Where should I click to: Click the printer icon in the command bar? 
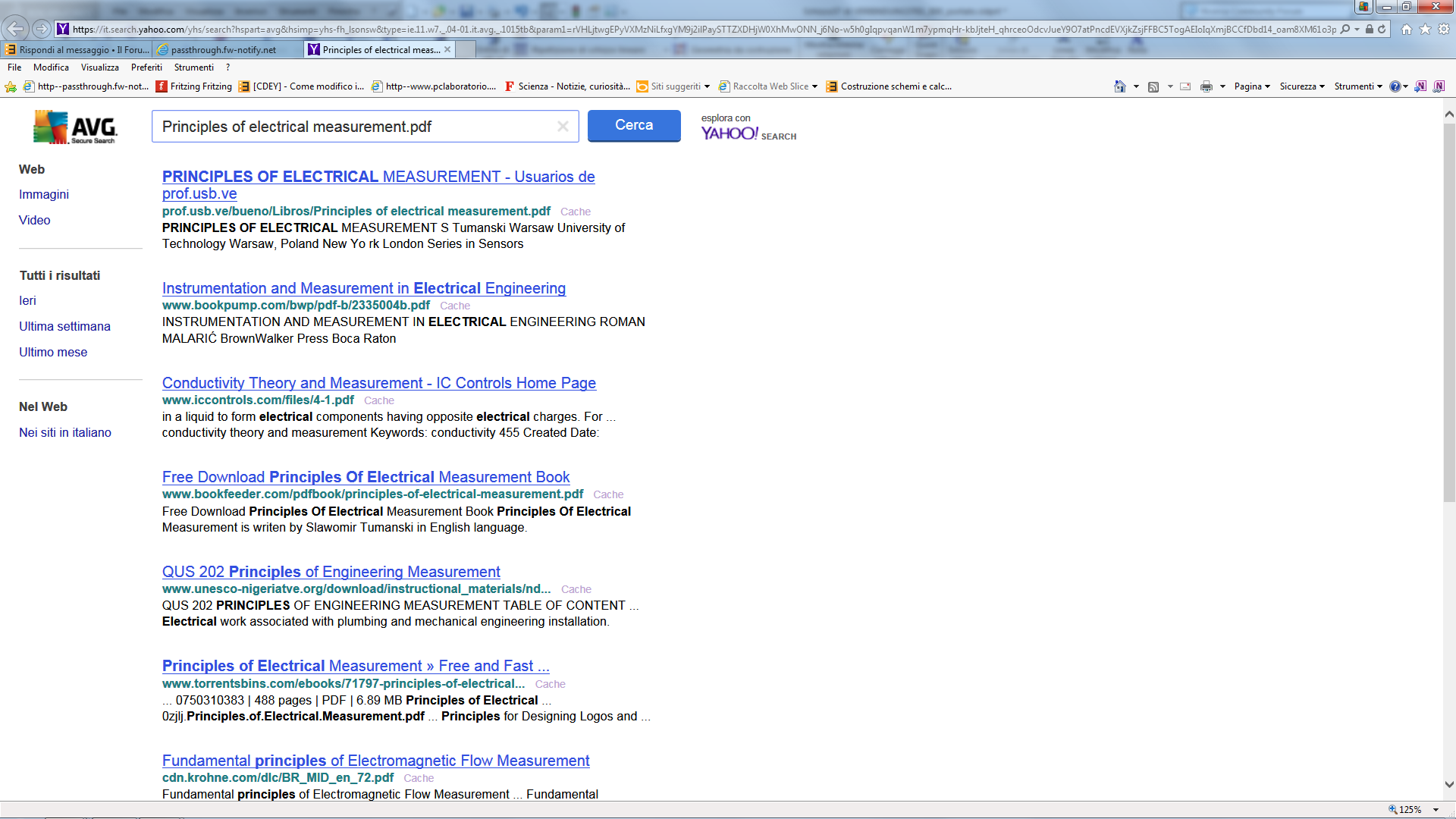[x=1206, y=86]
